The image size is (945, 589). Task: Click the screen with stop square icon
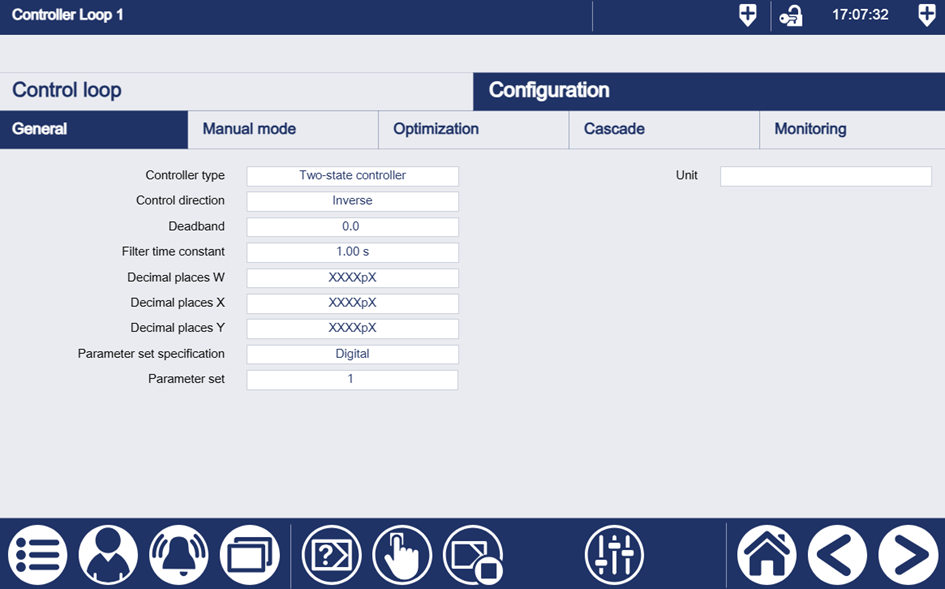pyautogui.click(x=473, y=555)
